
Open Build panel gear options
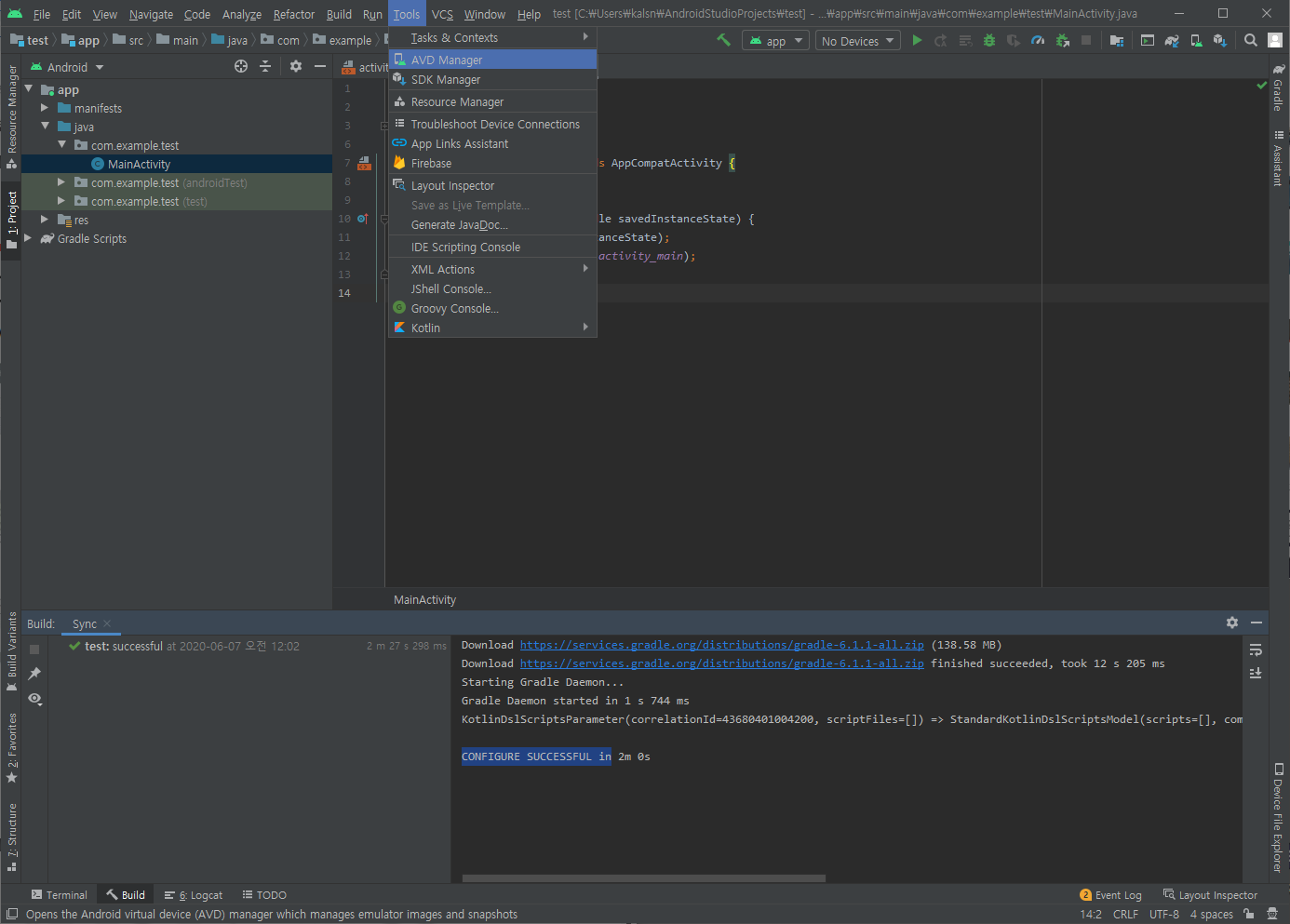click(x=1232, y=623)
